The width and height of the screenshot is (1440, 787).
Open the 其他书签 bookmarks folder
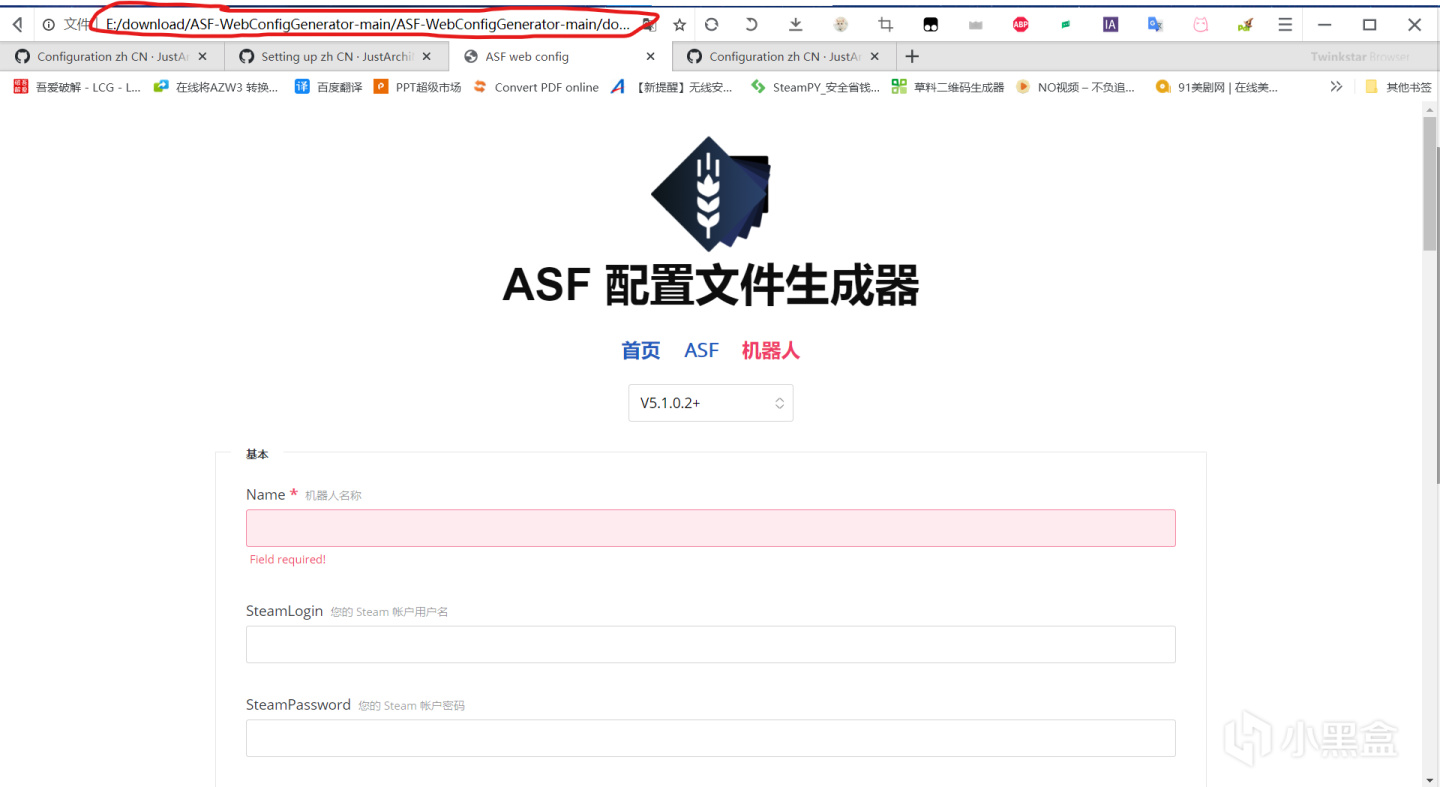(1398, 86)
